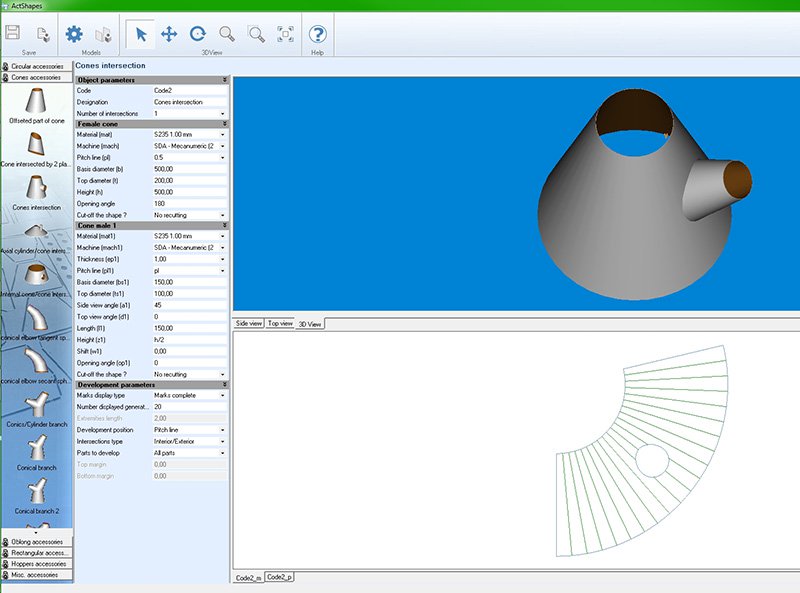Click the zoom-to-fit frame icon
The width and height of the screenshot is (800, 593).
[x=285, y=33]
